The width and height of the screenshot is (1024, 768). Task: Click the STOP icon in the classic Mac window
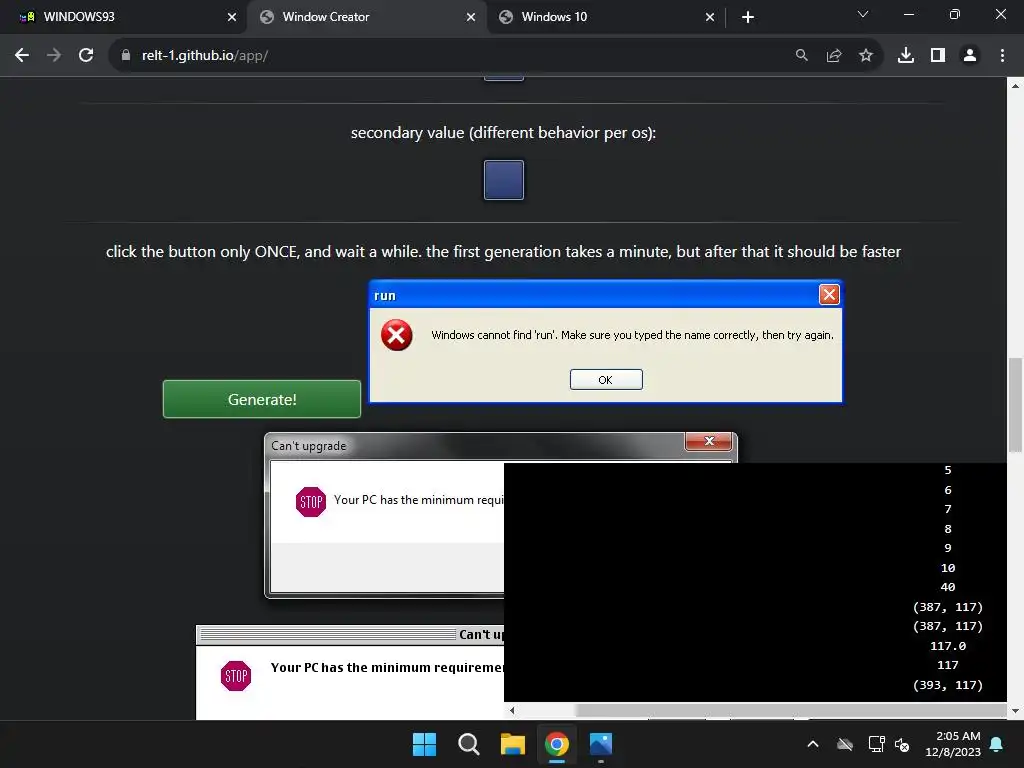point(236,676)
